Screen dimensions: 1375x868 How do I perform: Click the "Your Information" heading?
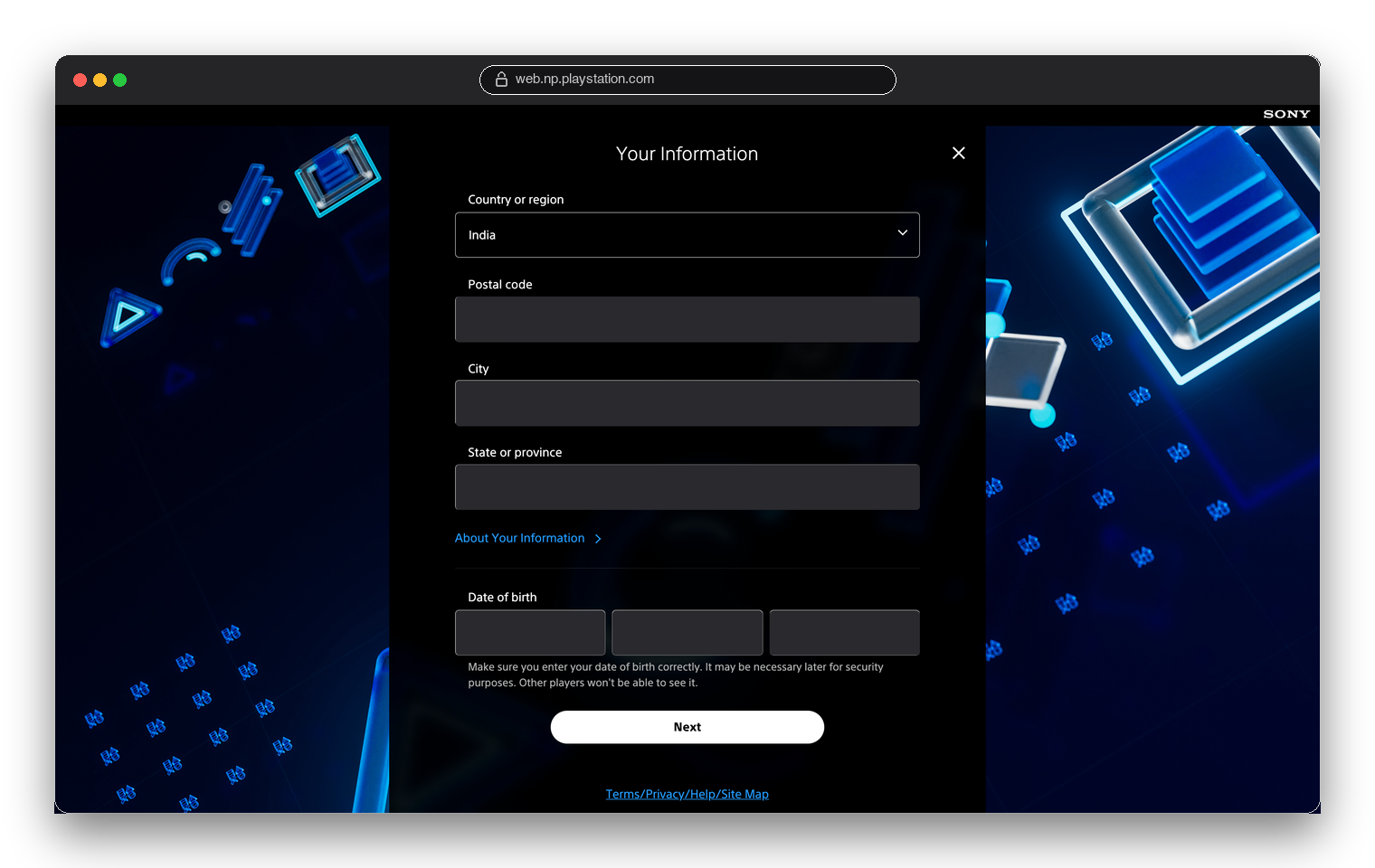687,154
